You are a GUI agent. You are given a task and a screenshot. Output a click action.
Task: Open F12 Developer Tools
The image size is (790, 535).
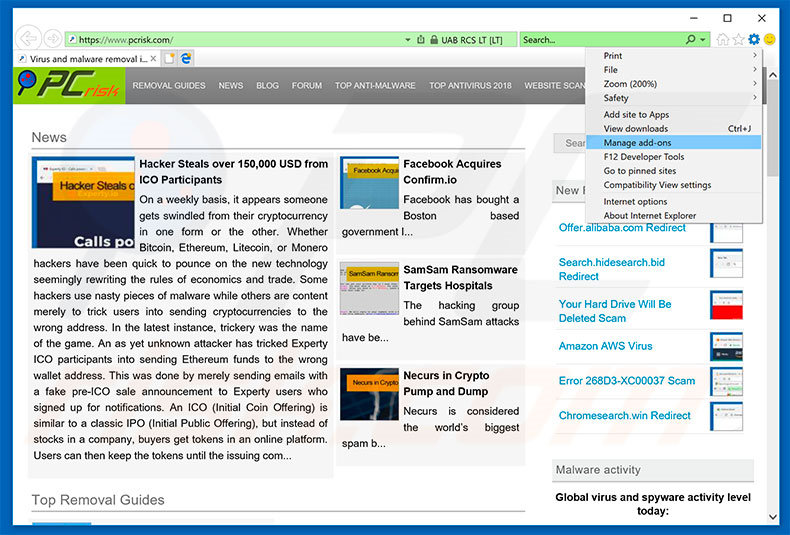pos(674,157)
